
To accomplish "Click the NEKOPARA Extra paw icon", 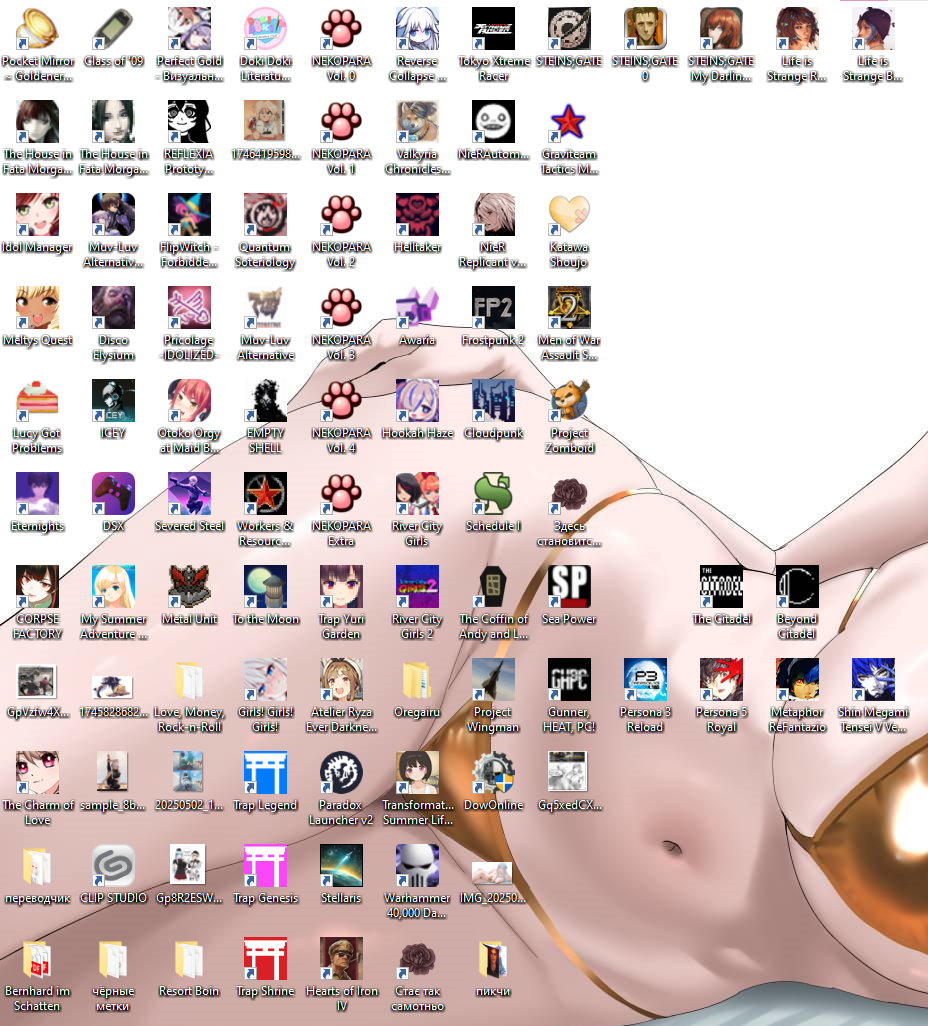I will pos(341,494).
